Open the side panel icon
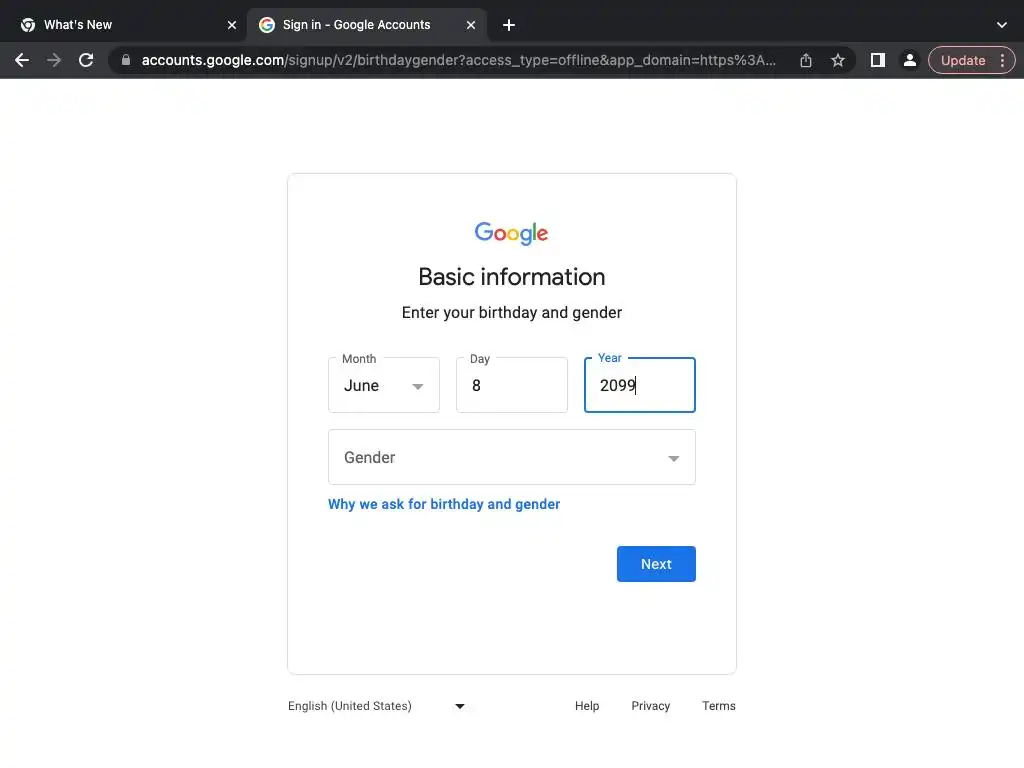This screenshot has width=1024, height=768. (x=878, y=60)
